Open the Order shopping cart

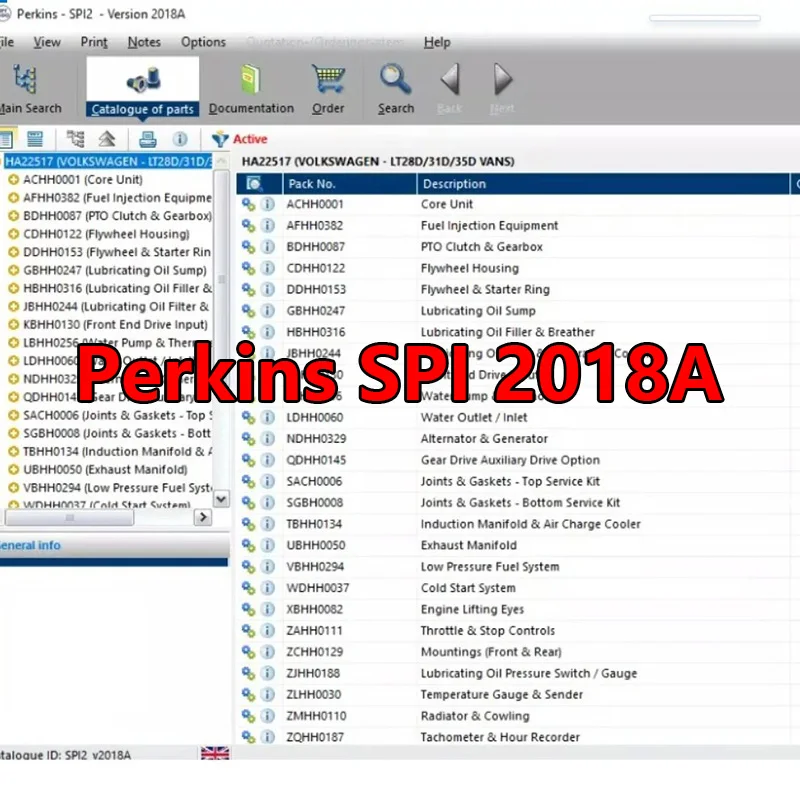328,88
